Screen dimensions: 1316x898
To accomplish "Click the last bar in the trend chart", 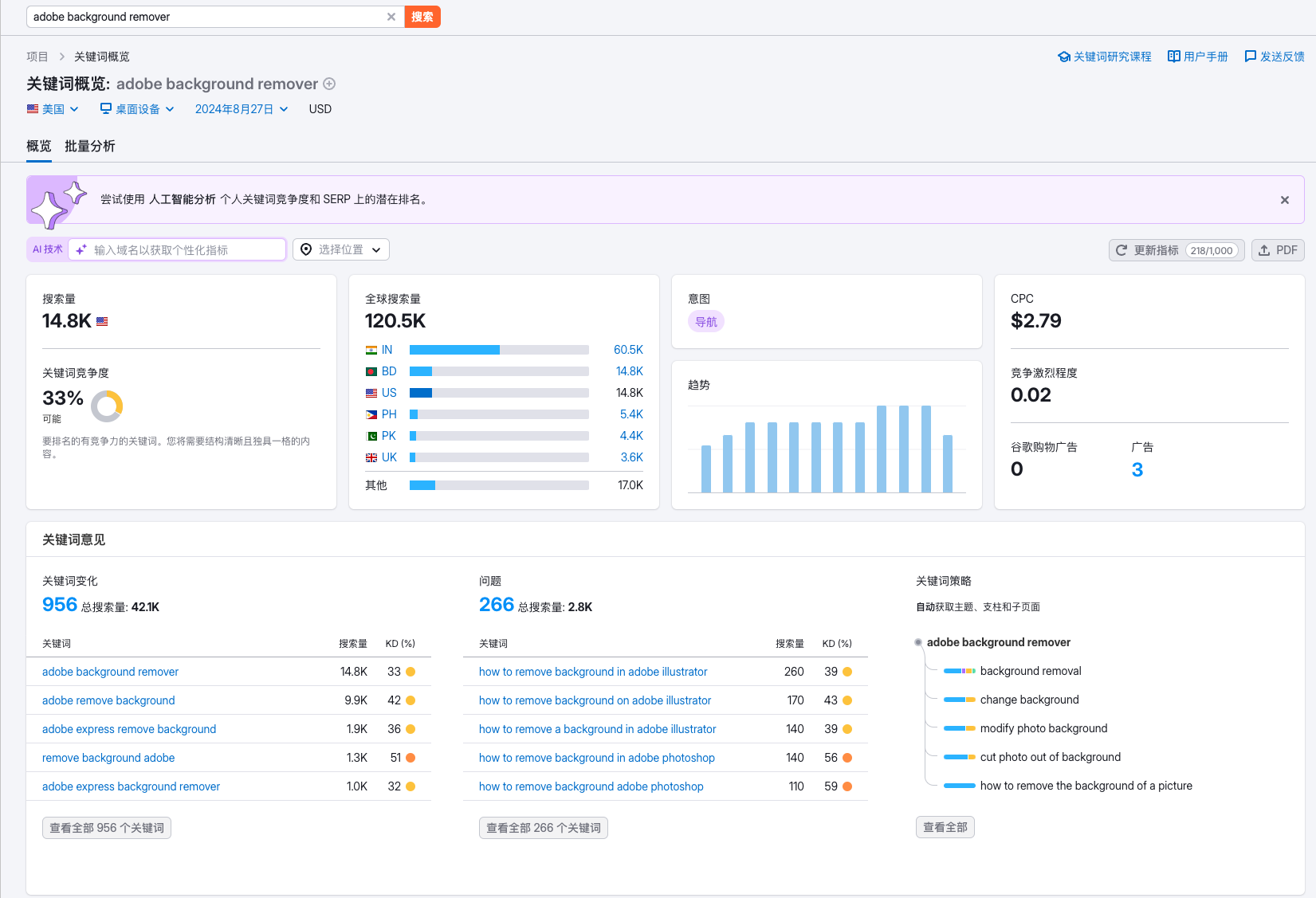I will [x=948, y=464].
